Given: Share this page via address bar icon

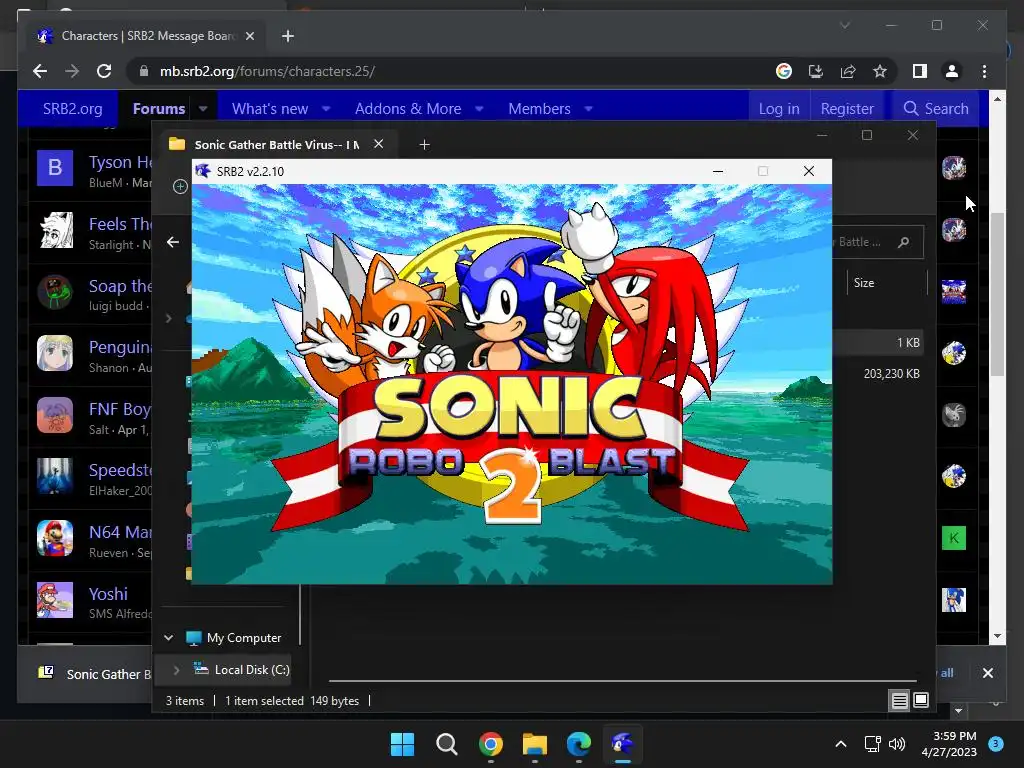Looking at the screenshot, I should point(848,71).
